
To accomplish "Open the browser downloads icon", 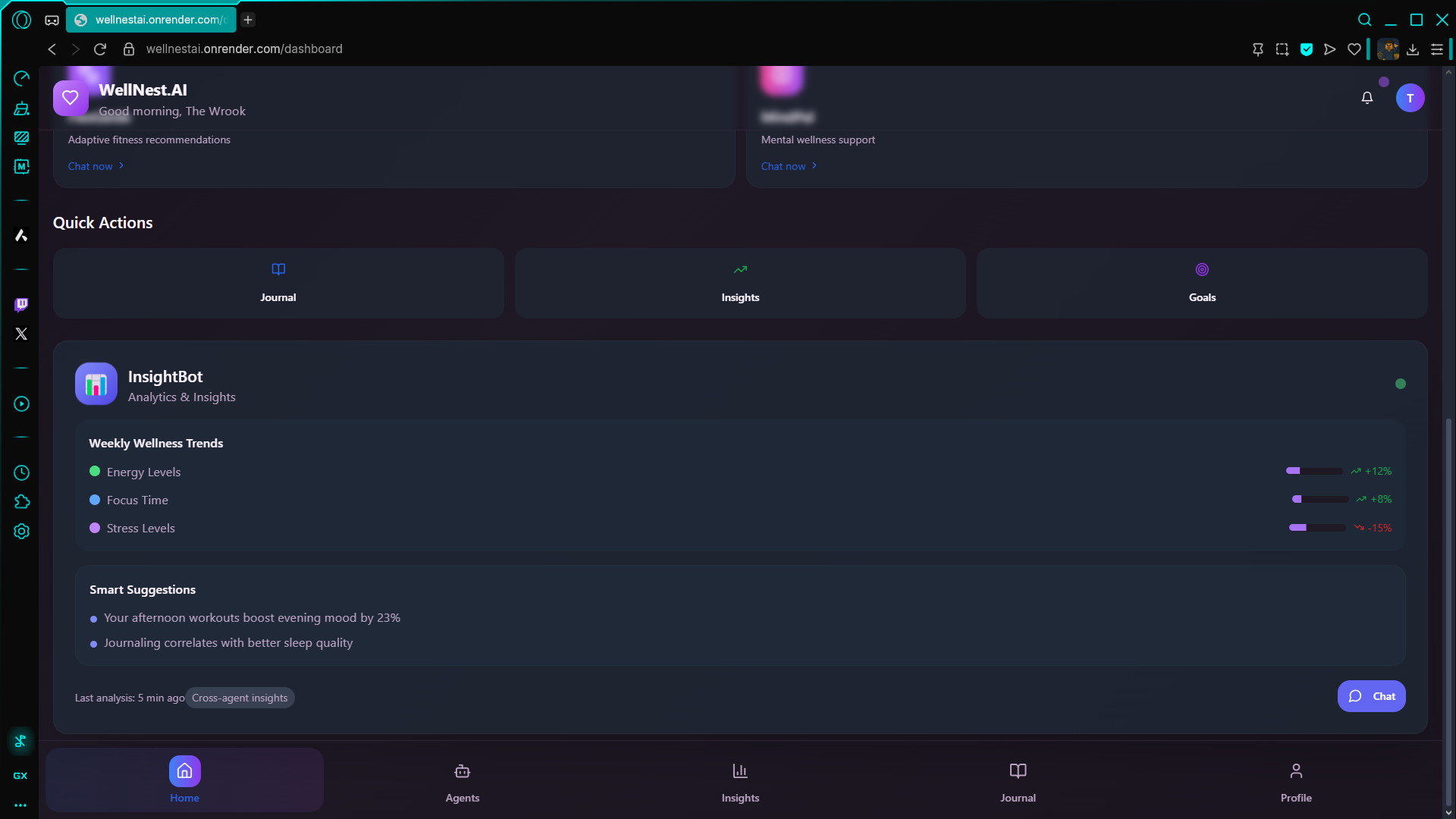I will pyautogui.click(x=1412, y=49).
